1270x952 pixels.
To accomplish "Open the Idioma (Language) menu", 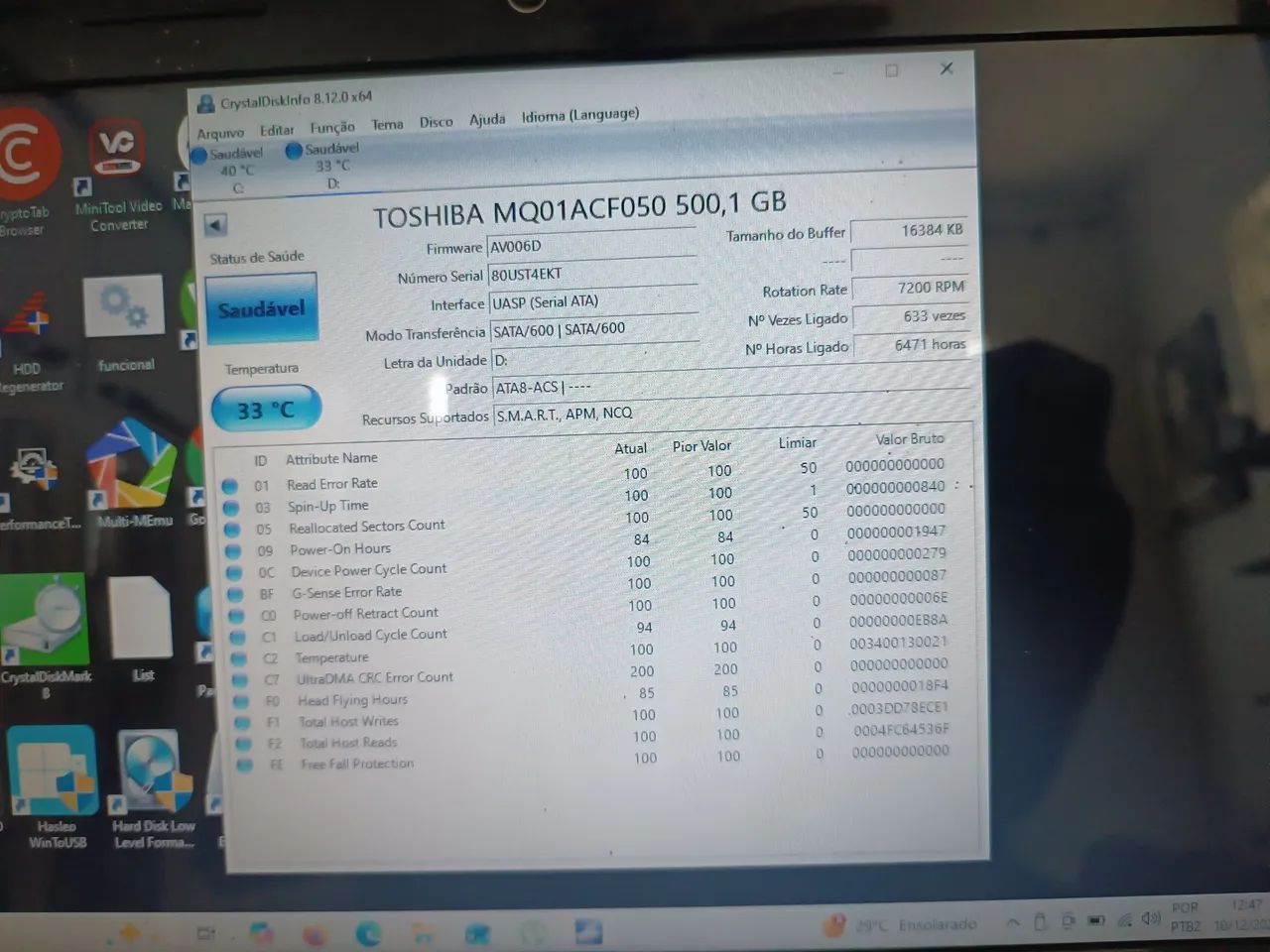I will (579, 115).
